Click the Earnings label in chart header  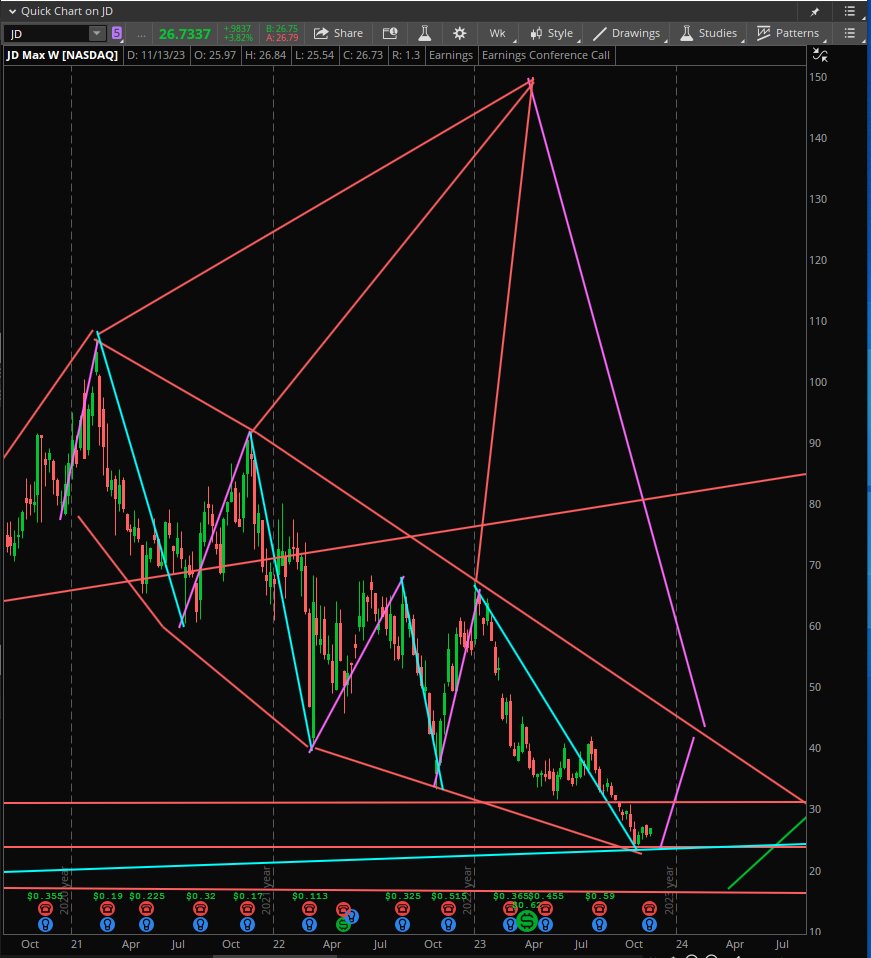coord(451,55)
